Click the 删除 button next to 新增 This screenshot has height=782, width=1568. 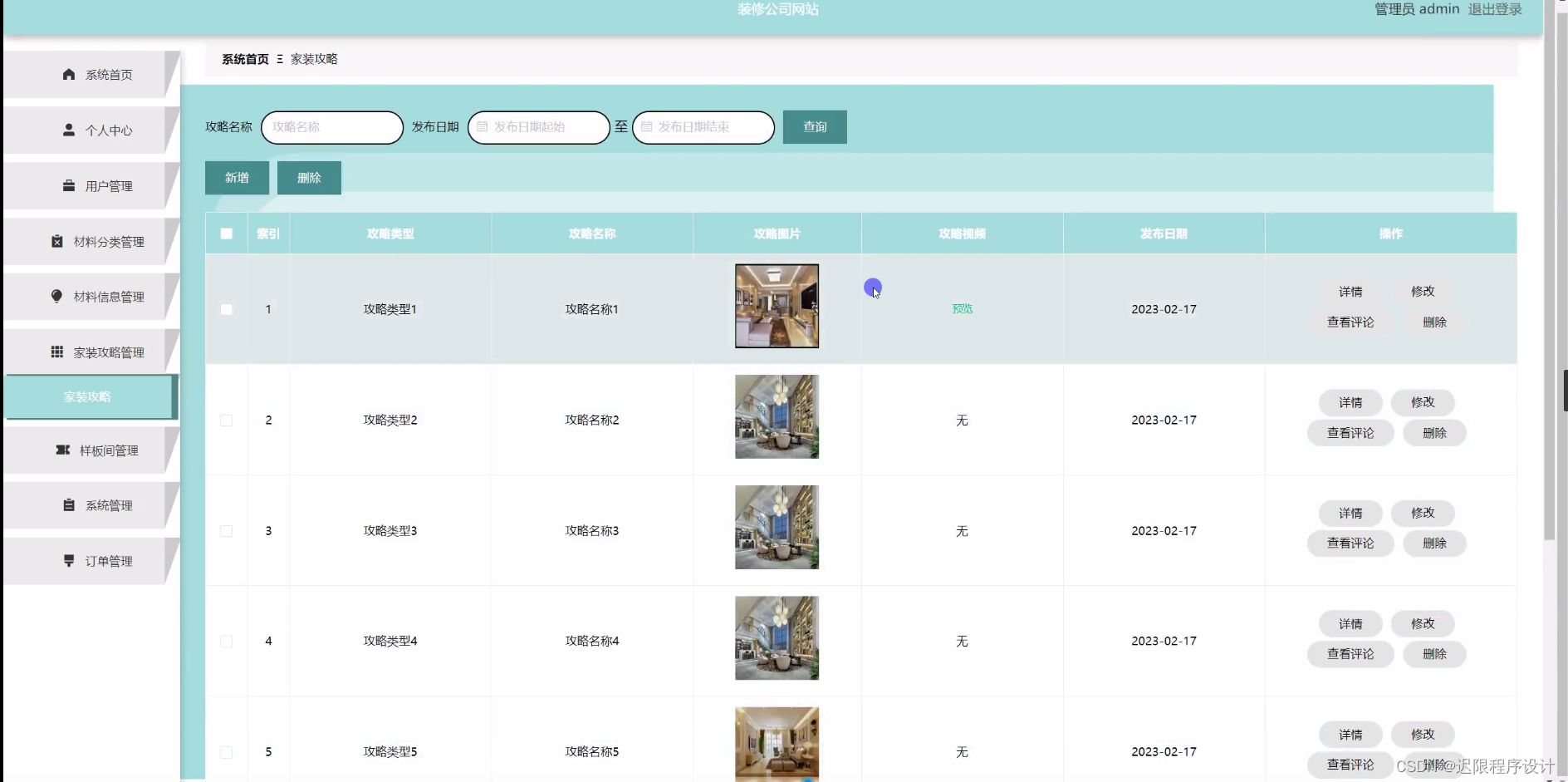309,178
